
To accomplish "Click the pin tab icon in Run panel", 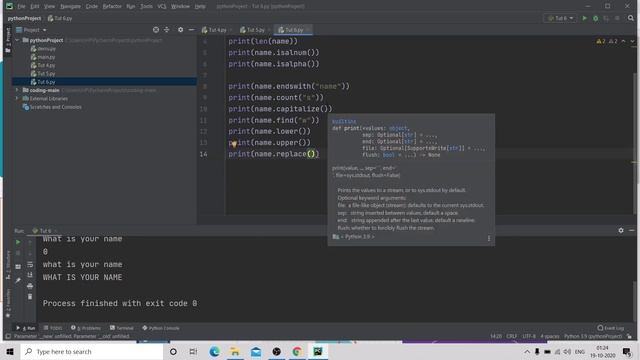I will 18,280.
